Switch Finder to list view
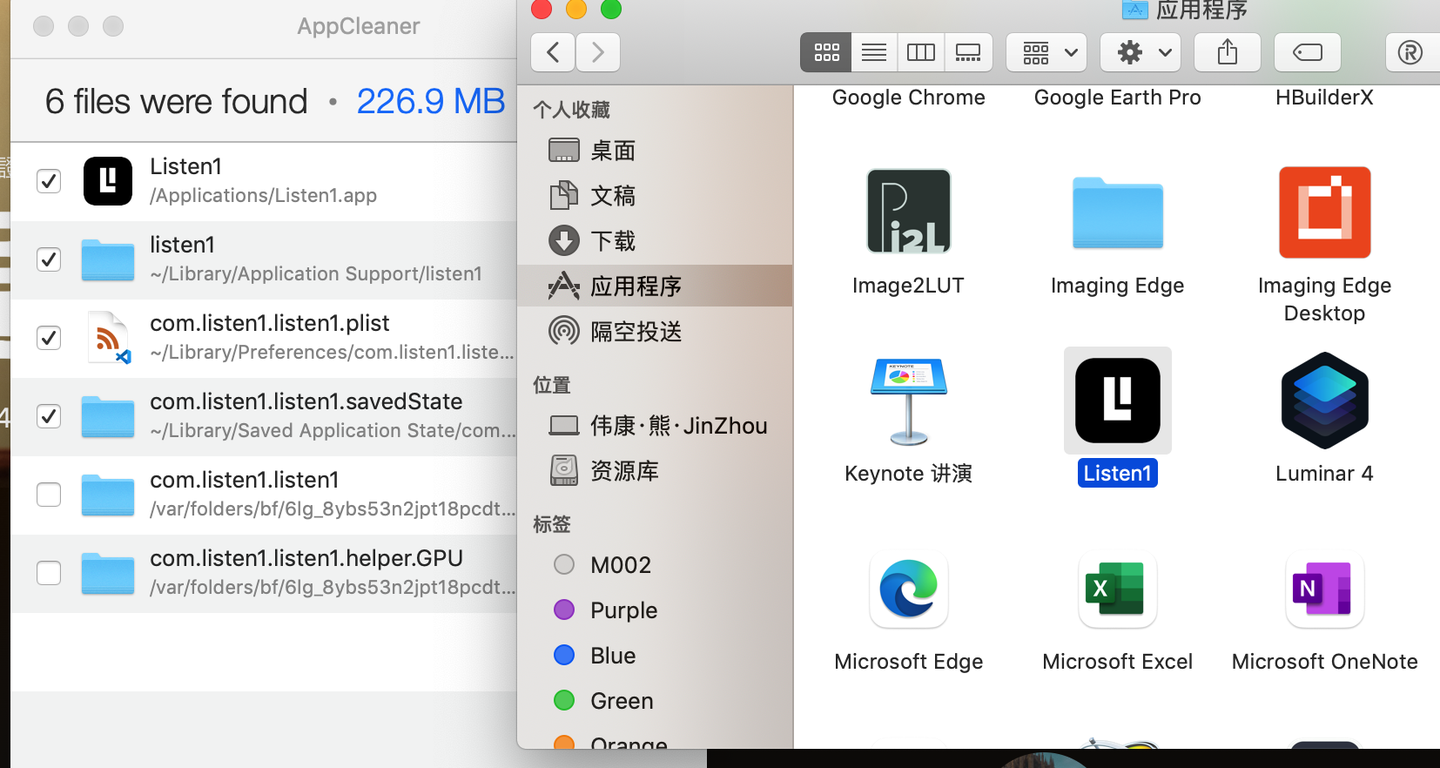This screenshot has width=1440, height=768. pyautogui.click(x=874, y=52)
